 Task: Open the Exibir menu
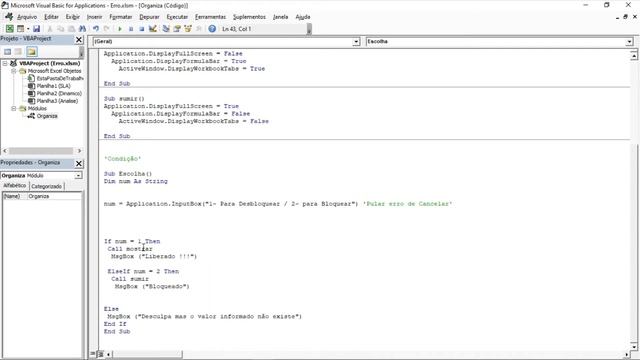[73, 17]
